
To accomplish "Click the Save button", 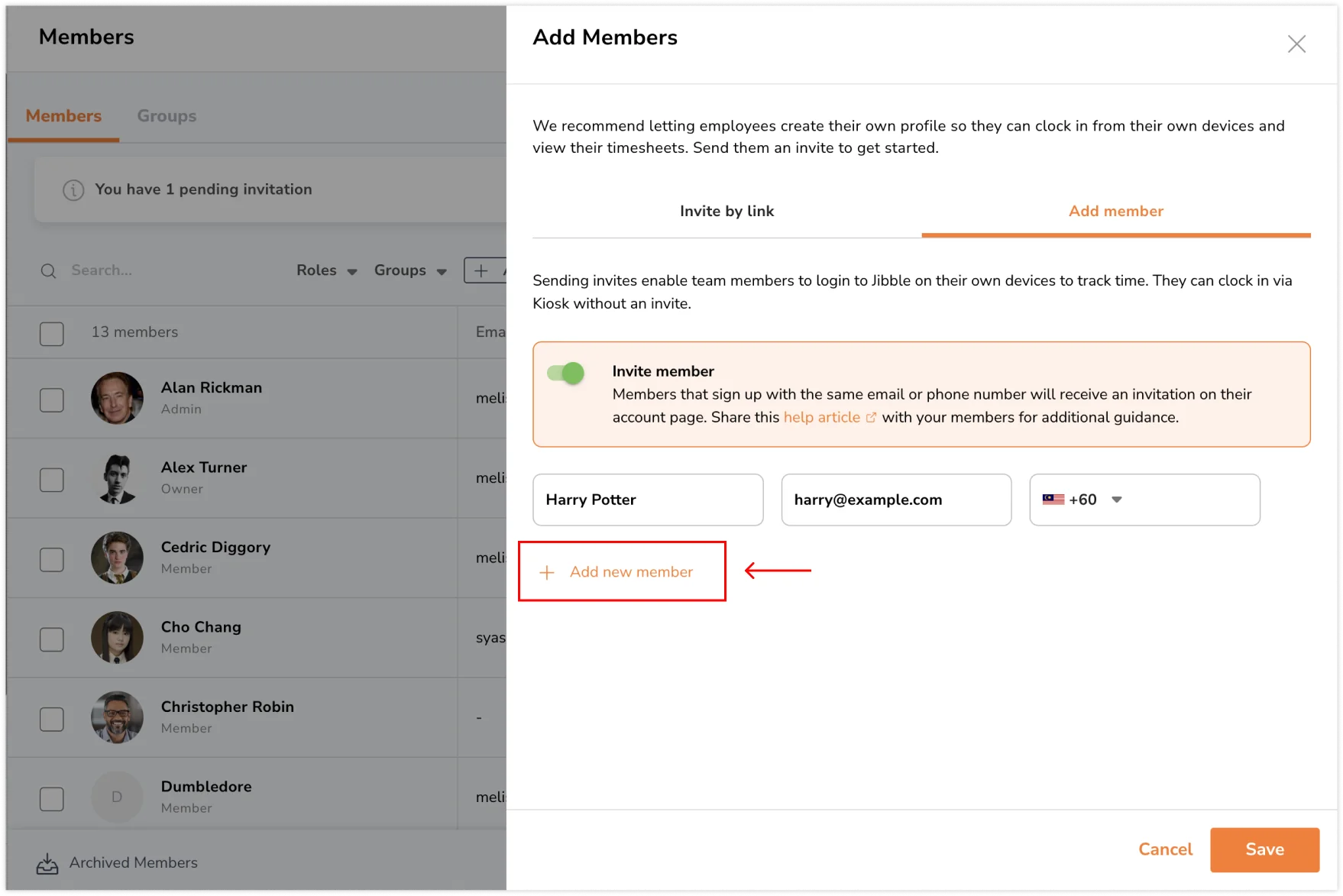I will click(x=1264, y=849).
